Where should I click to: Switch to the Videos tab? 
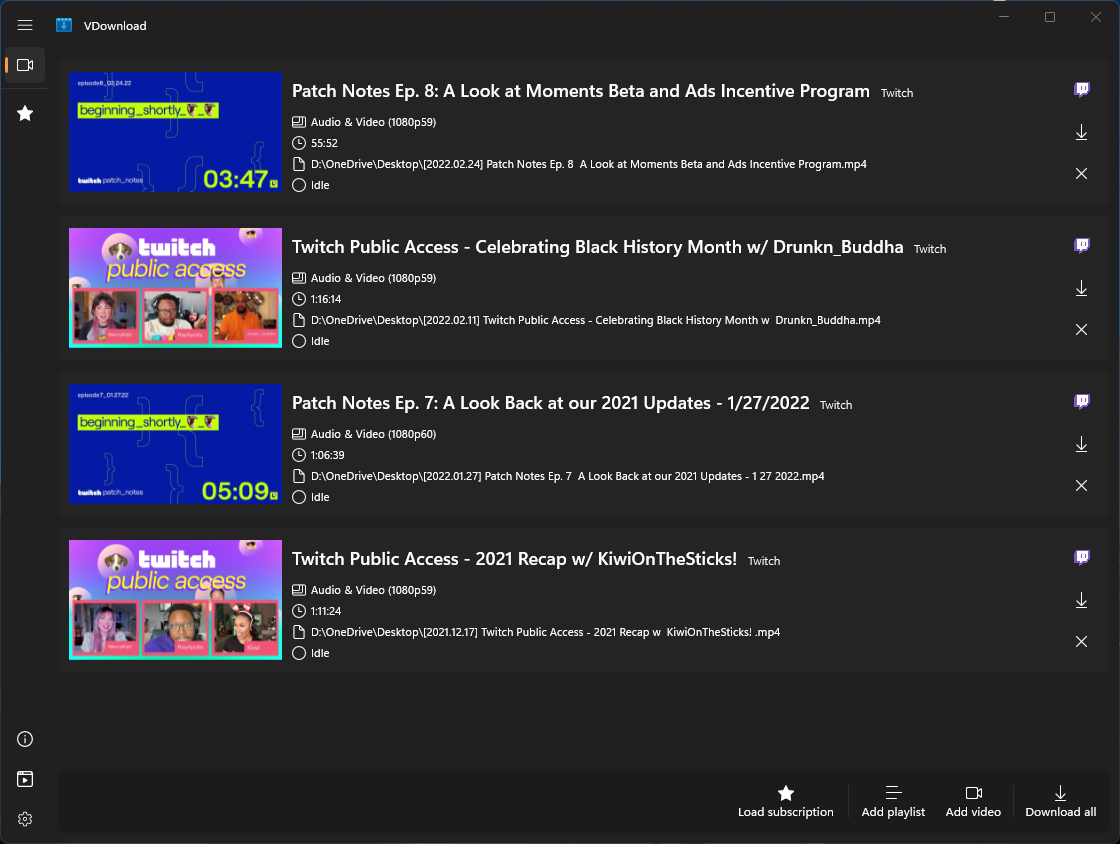point(24,64)
